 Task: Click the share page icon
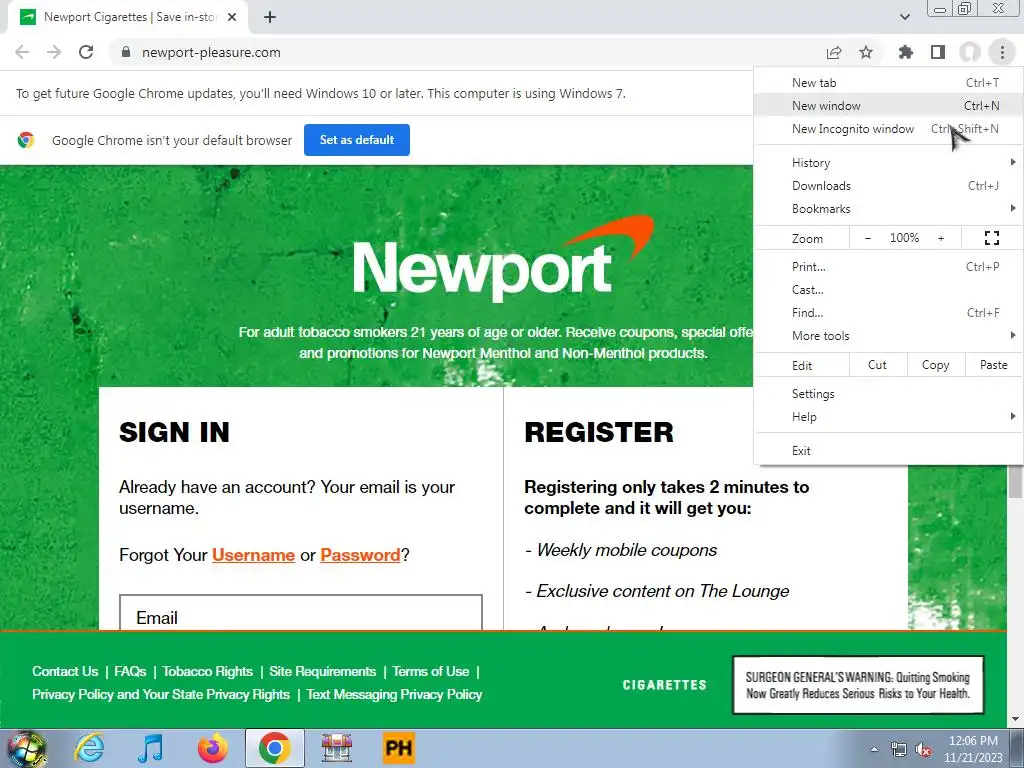834,52
